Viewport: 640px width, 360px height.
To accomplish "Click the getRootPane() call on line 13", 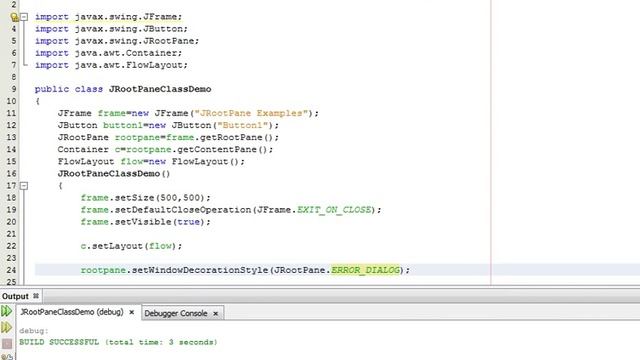I will tap(237, 138).
